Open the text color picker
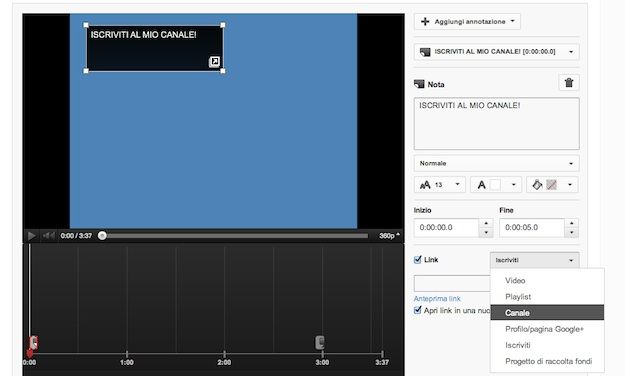The image size is (625, 376). (496, 185)
